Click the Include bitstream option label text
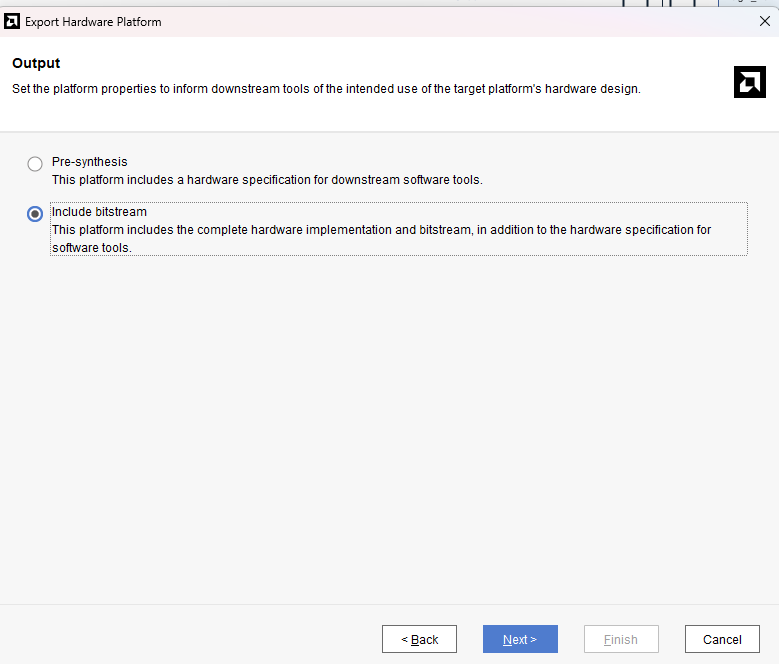The width and height of the screenshot is (779, 664). 99,212
